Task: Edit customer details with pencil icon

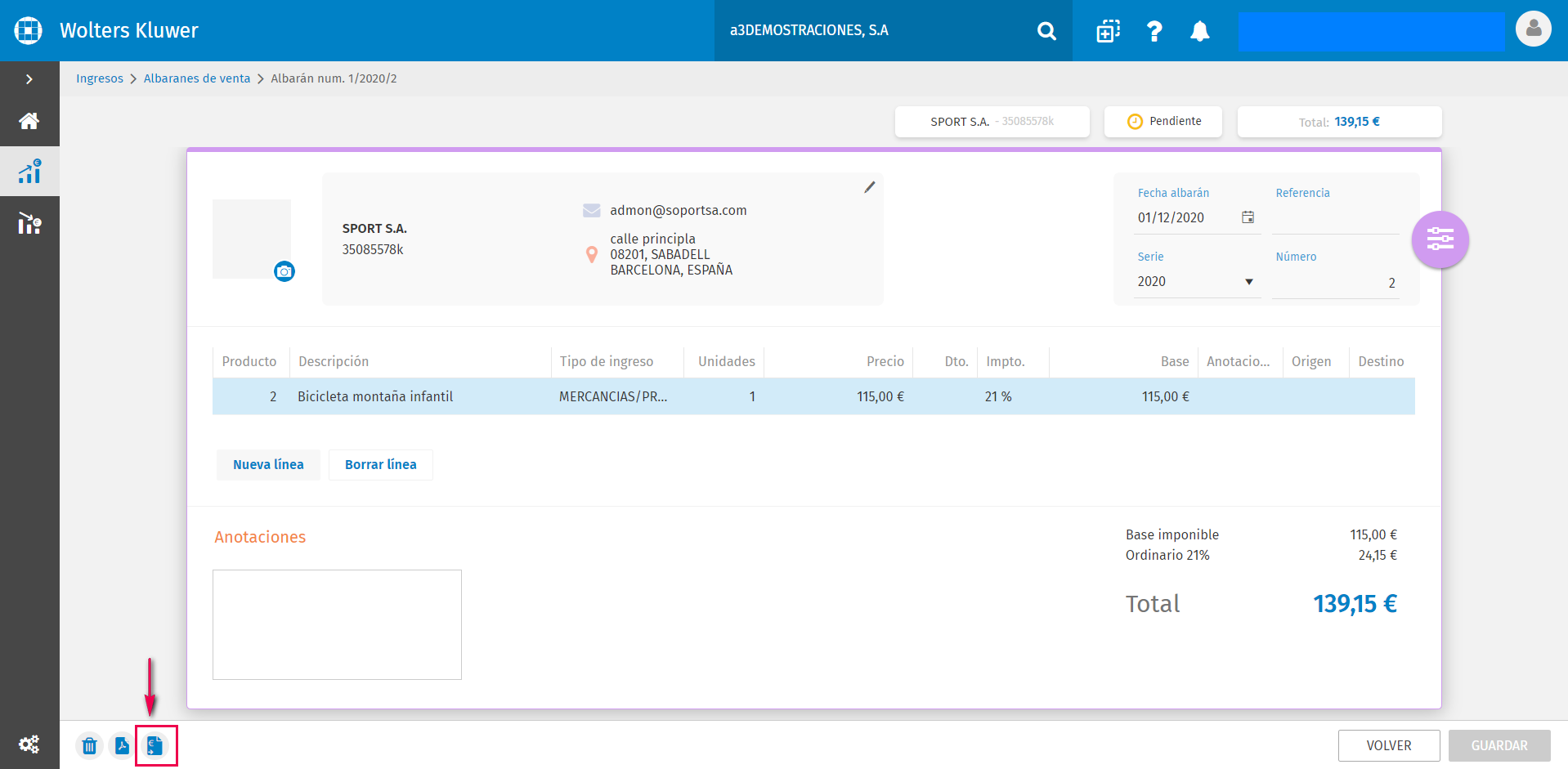Action: pos(870,187)
